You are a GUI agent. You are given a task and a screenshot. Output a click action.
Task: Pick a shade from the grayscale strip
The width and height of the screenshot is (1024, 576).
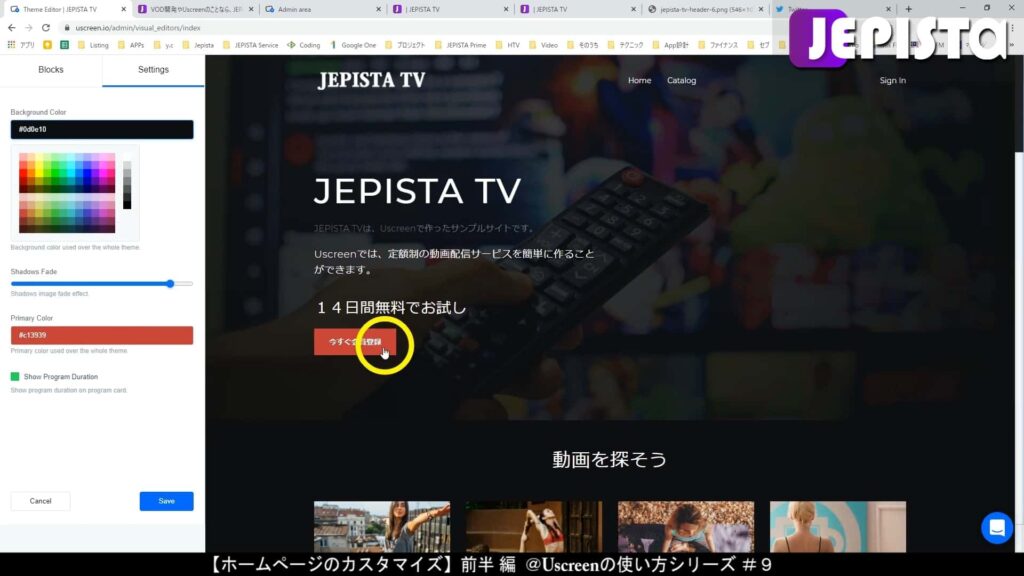pyautogui.click(x=127, y=185)
